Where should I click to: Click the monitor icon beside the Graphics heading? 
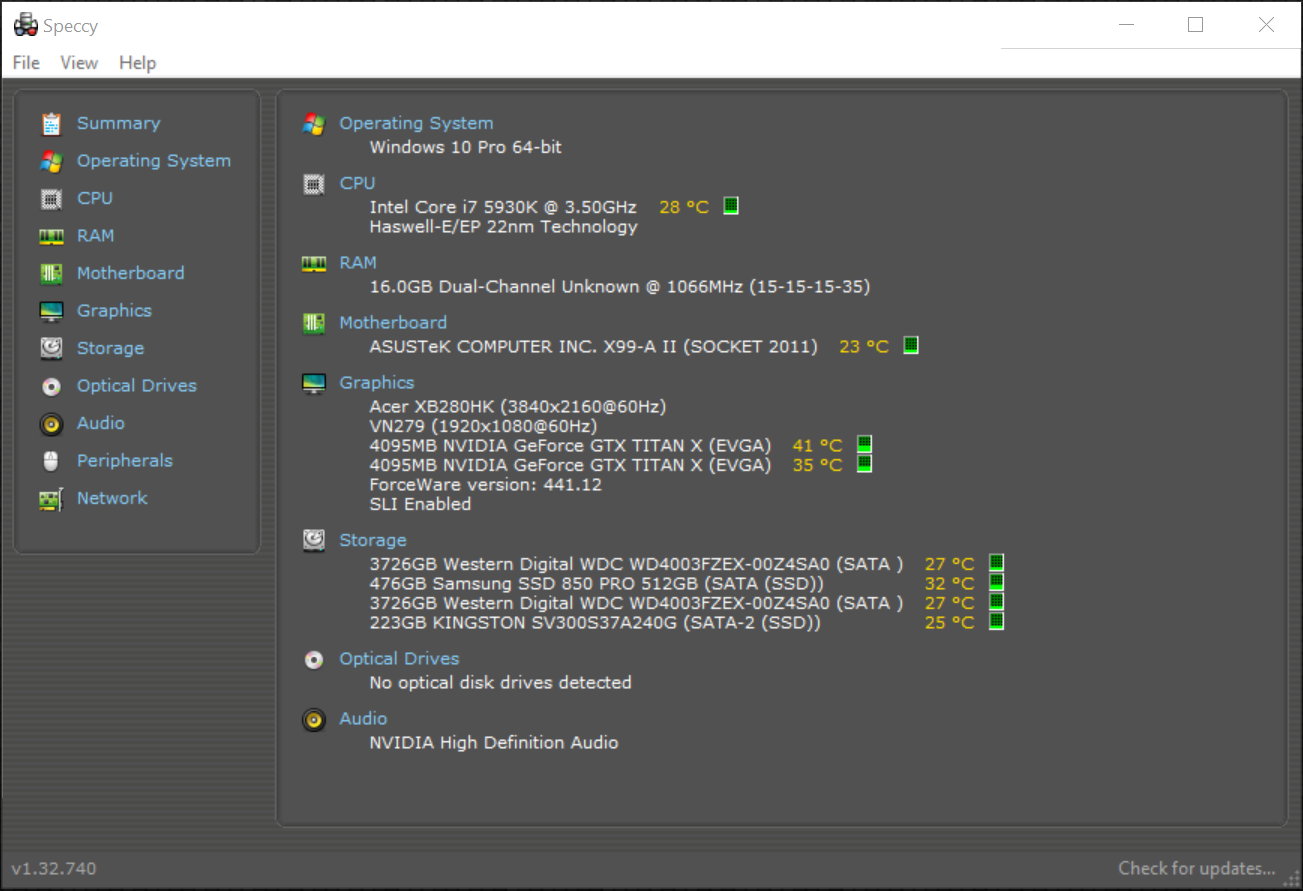tap(314, 383)
